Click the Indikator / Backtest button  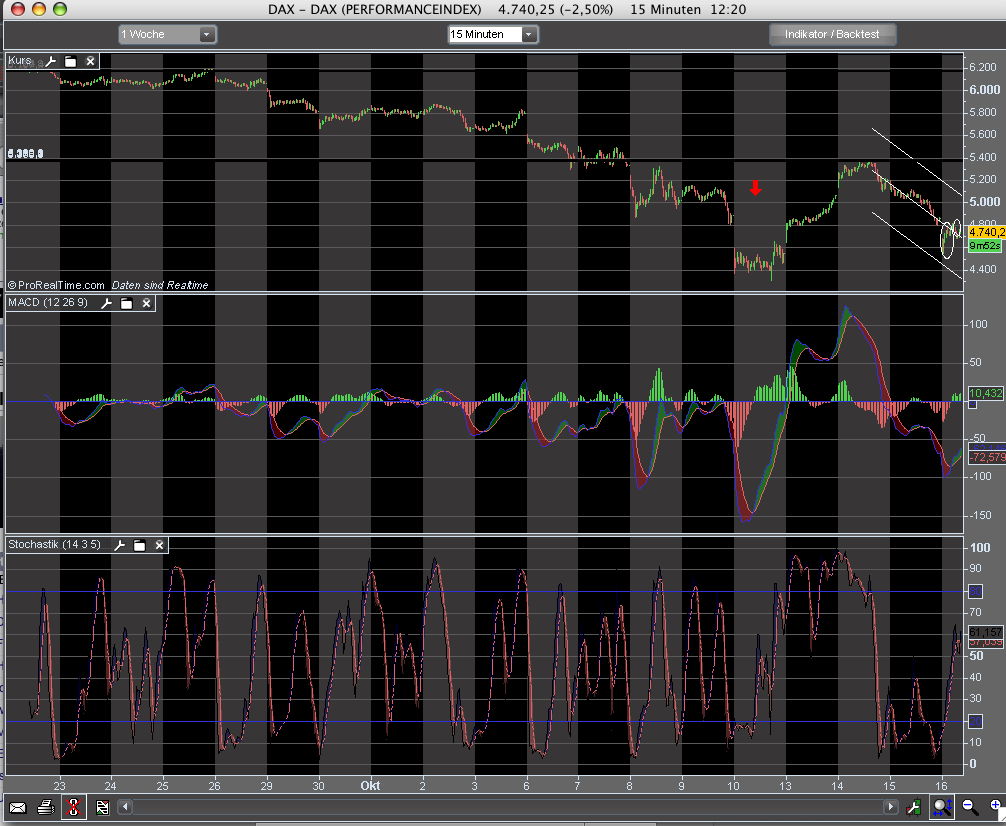(x=832, y=34)
